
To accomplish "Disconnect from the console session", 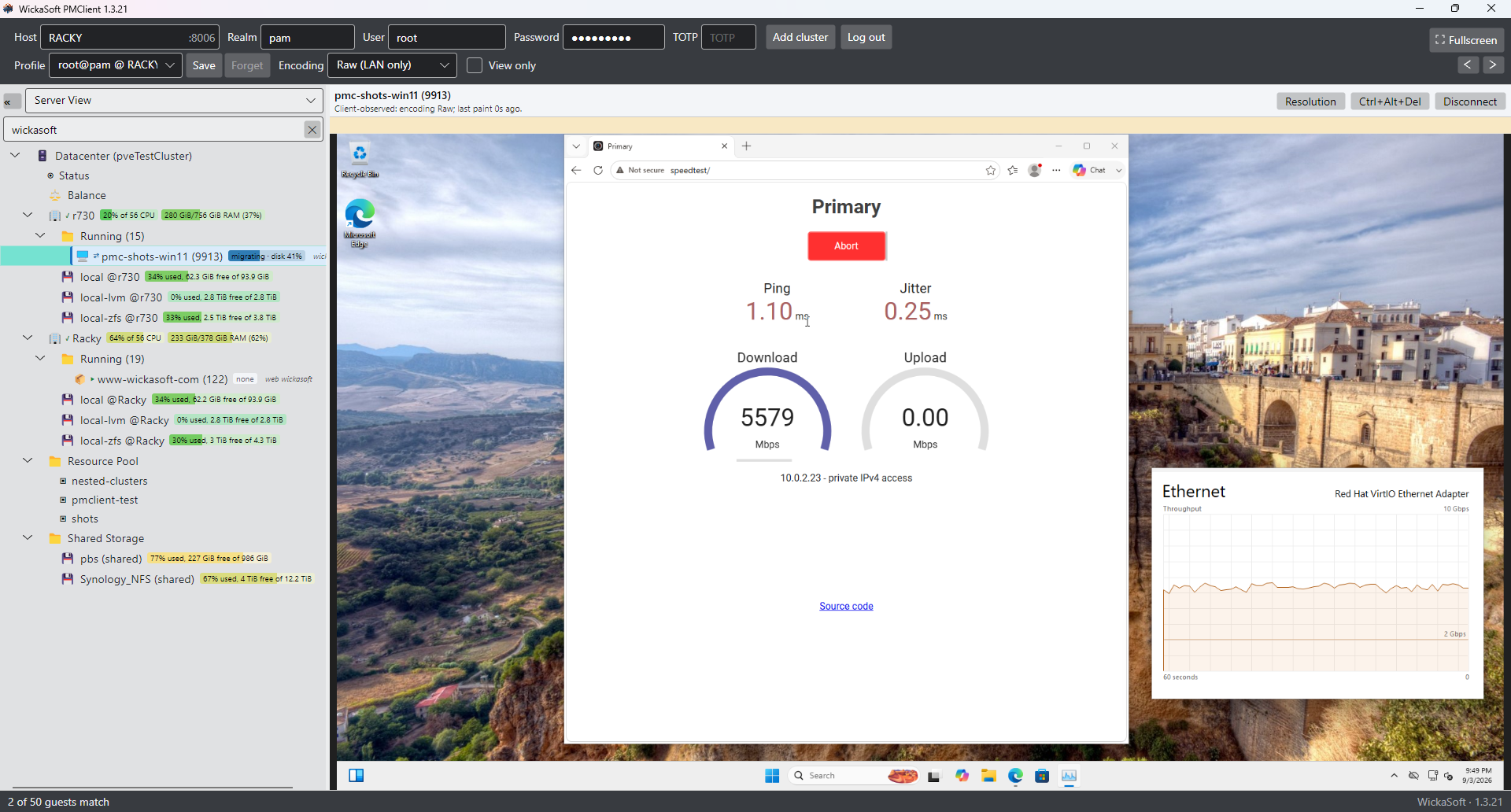I will coord(1469,101).
